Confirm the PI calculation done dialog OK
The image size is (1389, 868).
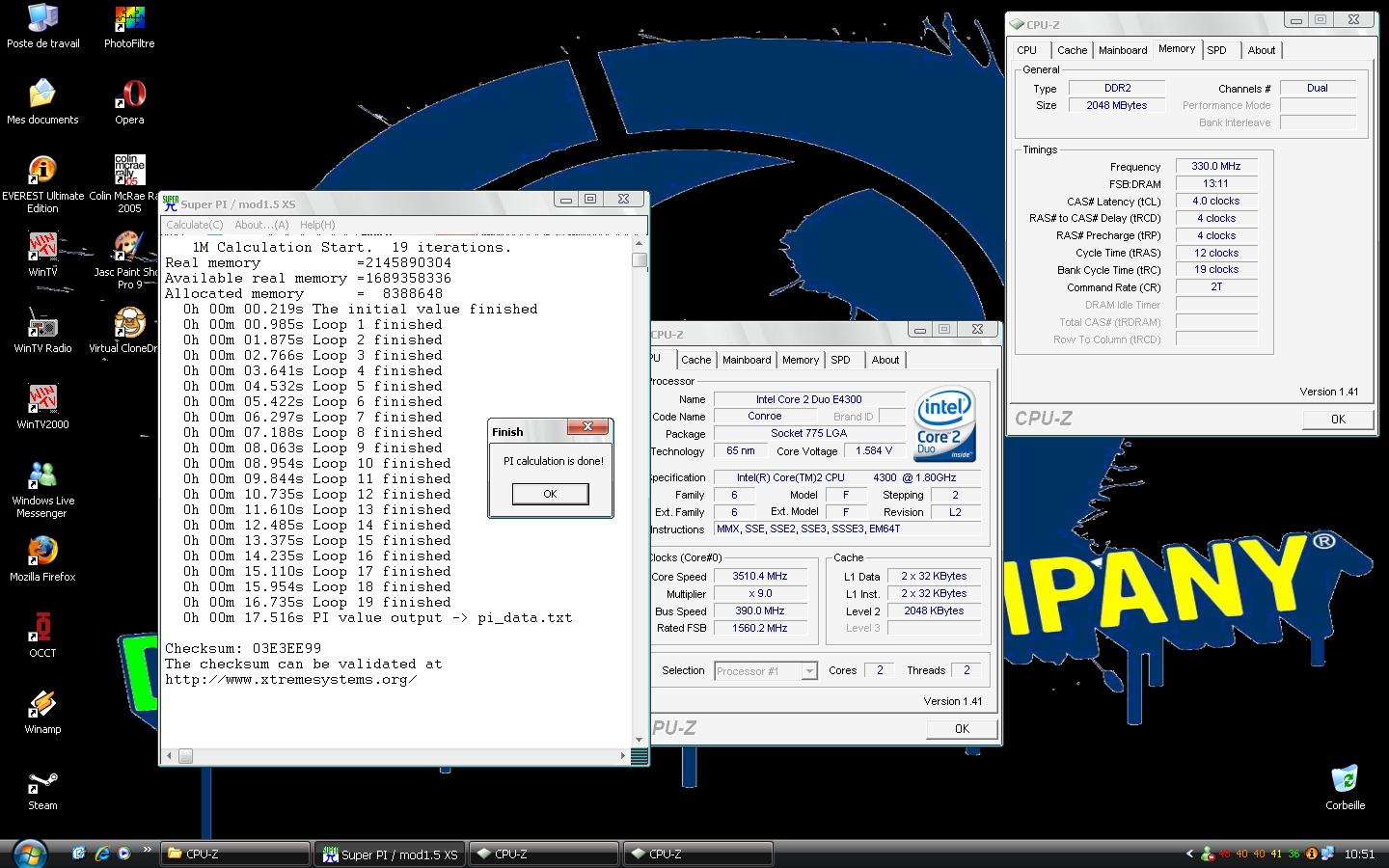coord(550,494)
